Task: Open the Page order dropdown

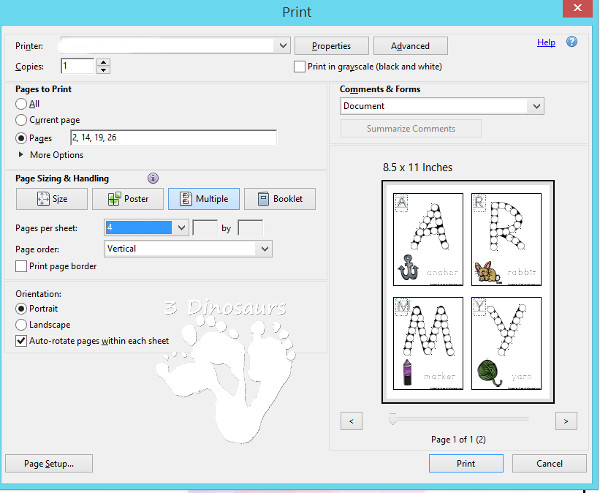Action: tap(265, 248)
